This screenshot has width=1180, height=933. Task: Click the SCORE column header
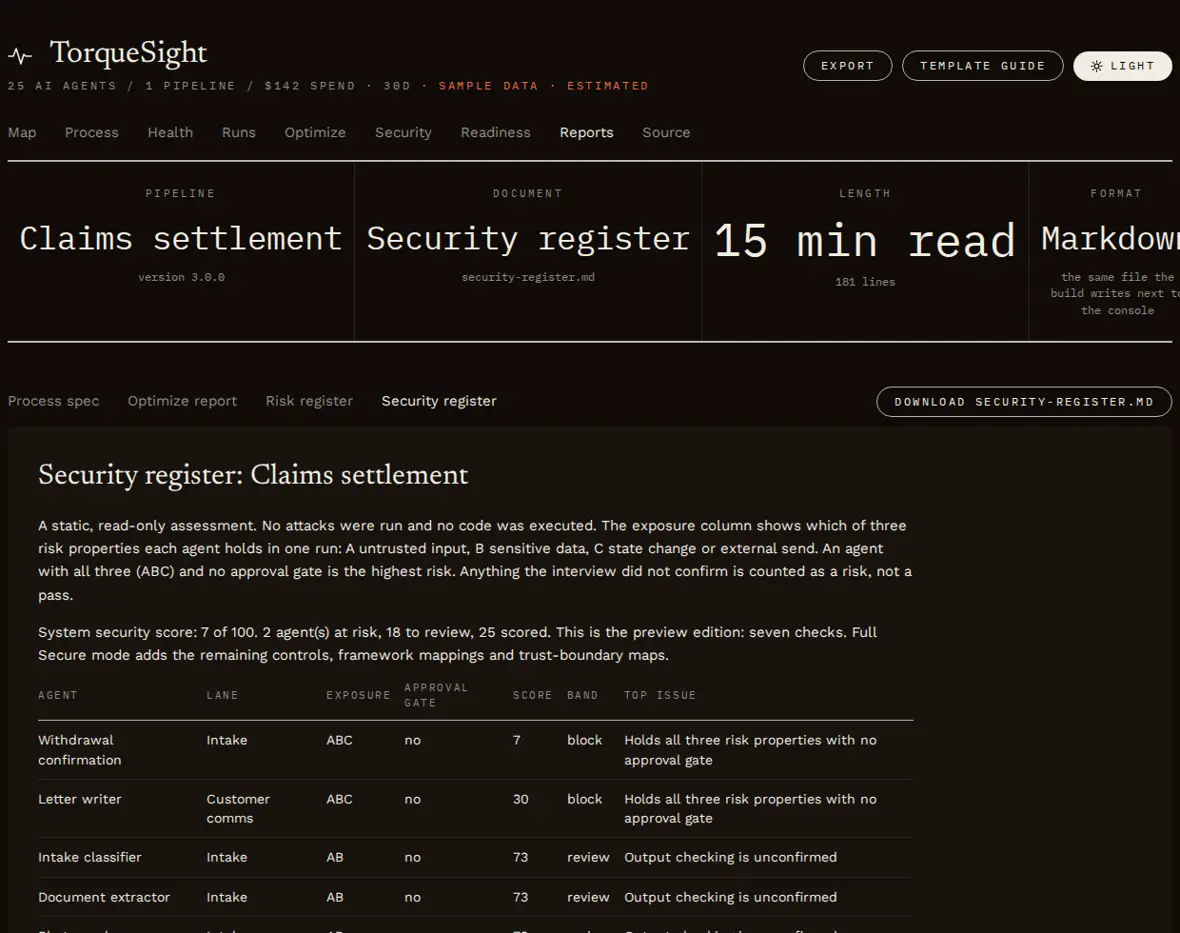532,695
